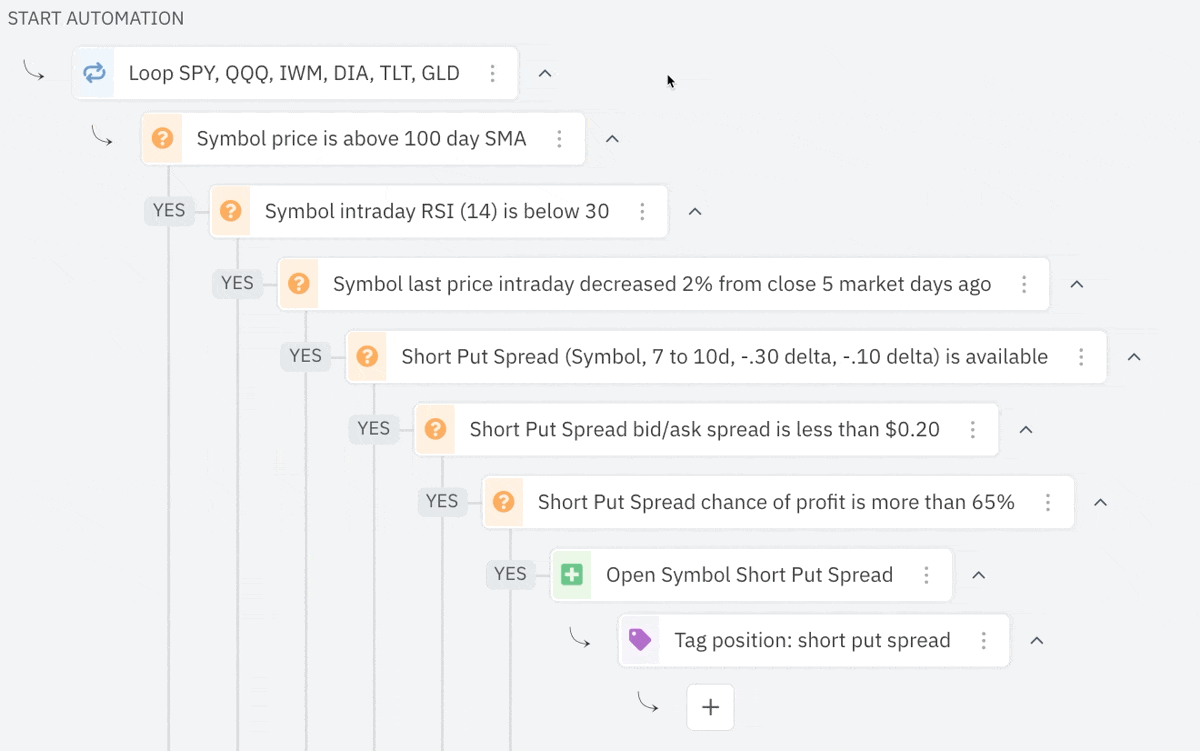Click the decision icon beside RSI condition
The width and height of the screenshot is (1200, 751).
[230, 211]
